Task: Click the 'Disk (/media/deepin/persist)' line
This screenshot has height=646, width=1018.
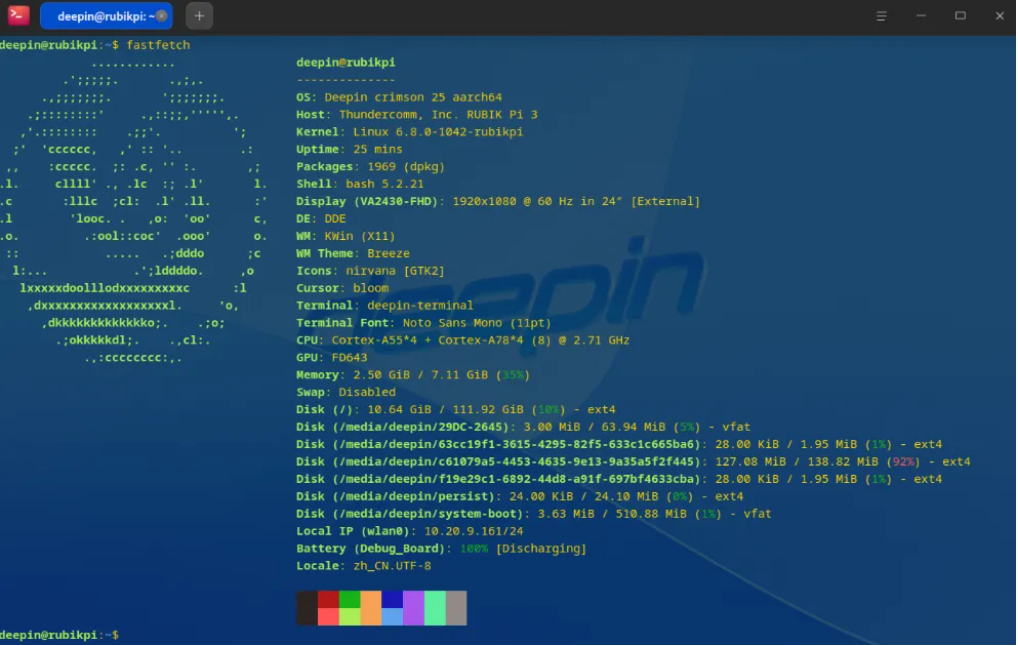Action: [x=520, y=497]
